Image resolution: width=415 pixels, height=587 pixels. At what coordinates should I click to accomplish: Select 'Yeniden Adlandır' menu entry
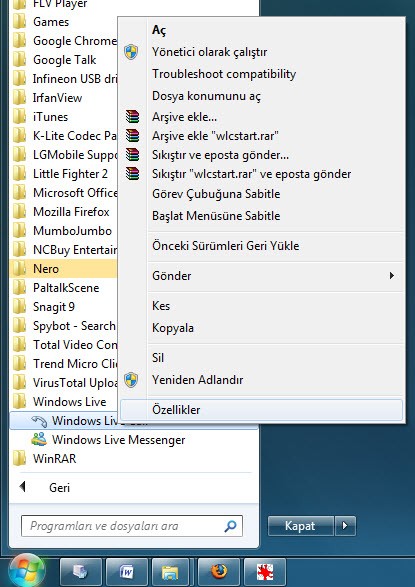[262, 380]
